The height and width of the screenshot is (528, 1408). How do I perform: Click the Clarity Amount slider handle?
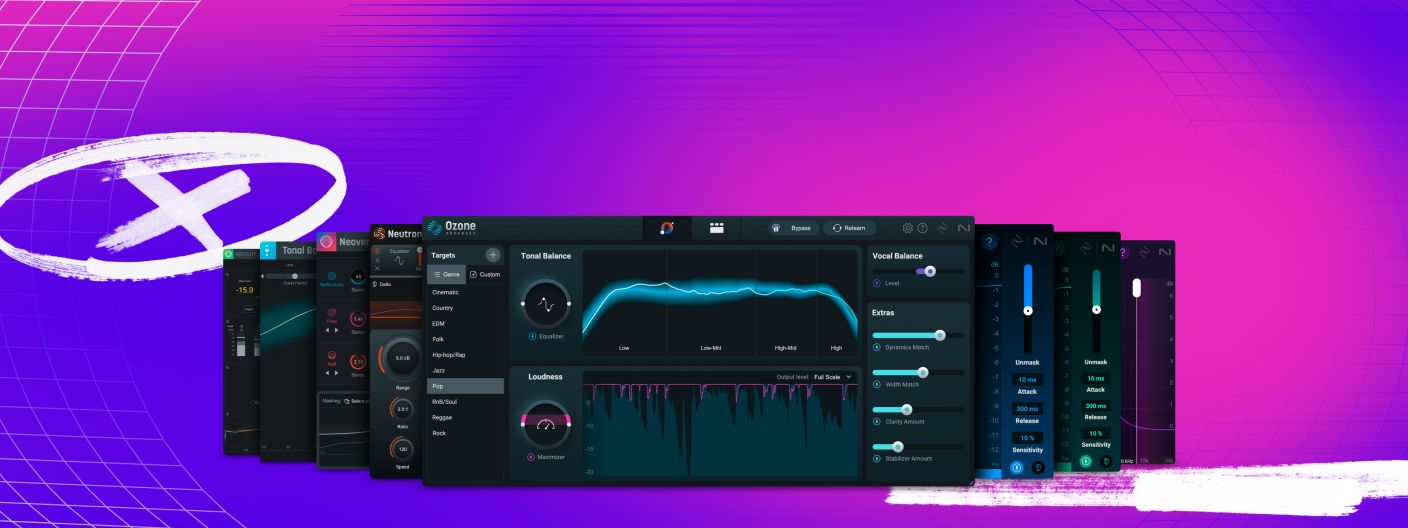907,409
